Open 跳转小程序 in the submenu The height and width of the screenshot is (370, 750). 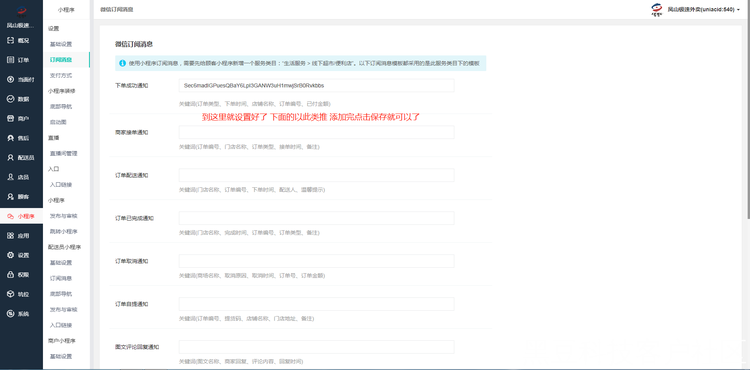pyautogui.click(x=64, y=231)
